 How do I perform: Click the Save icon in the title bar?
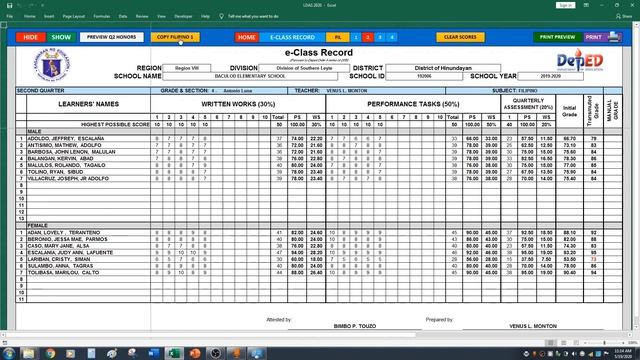[9, 5]
